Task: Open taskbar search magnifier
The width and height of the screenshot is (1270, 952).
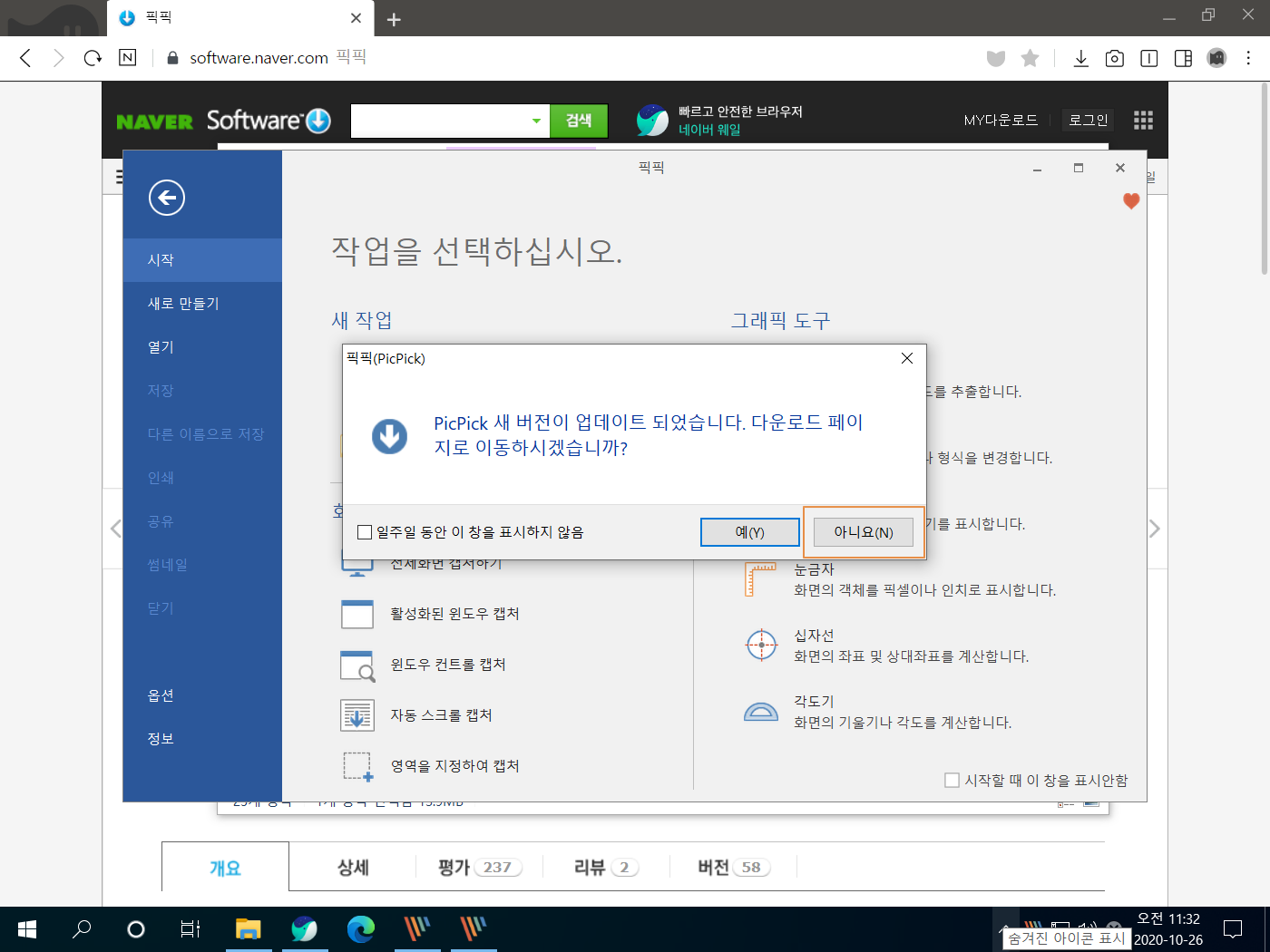Action: pyautogui.click(x=82, y=929)
